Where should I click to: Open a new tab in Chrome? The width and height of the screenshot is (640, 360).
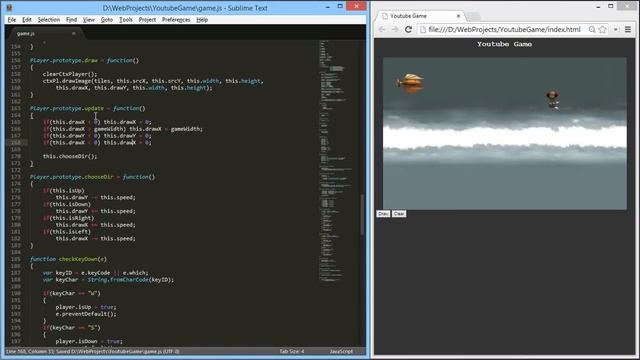click(x=473, y=16)
